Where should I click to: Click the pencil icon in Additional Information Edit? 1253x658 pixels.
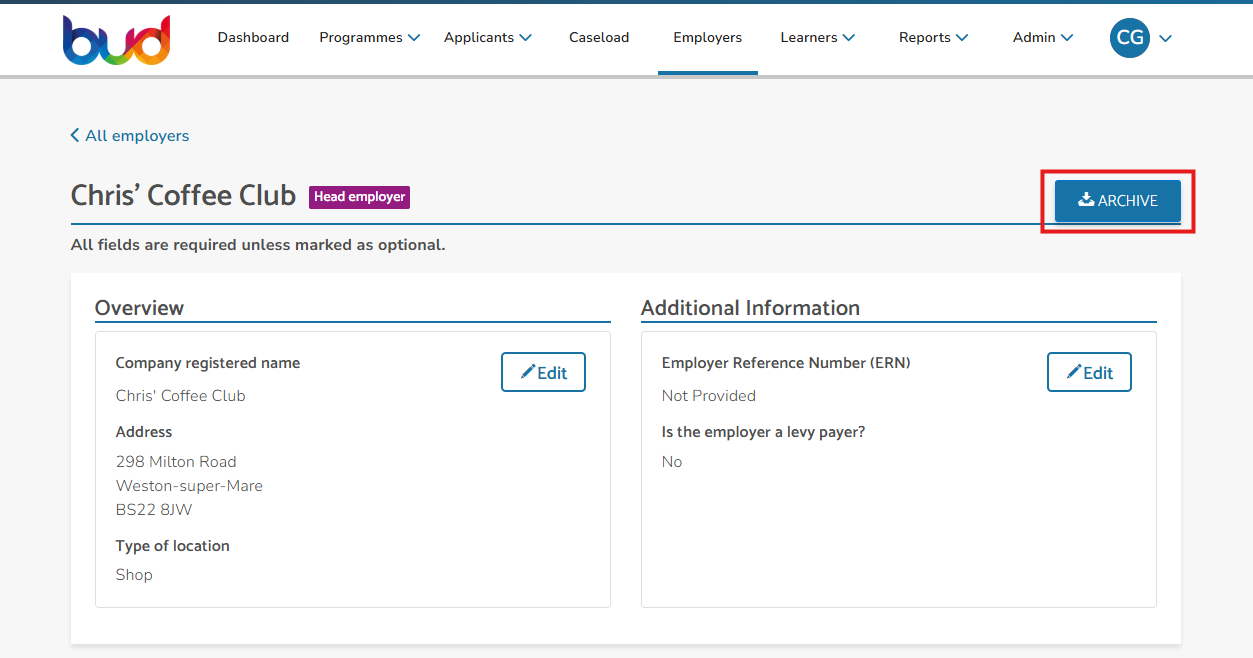pyautogui.click(x=1074, y=372)
